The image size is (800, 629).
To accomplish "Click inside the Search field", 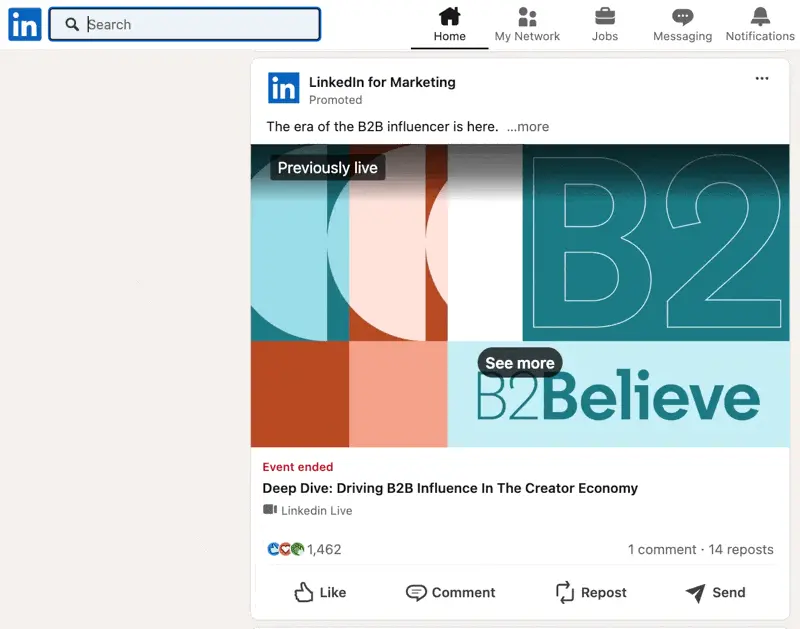I will click(185, 24).
